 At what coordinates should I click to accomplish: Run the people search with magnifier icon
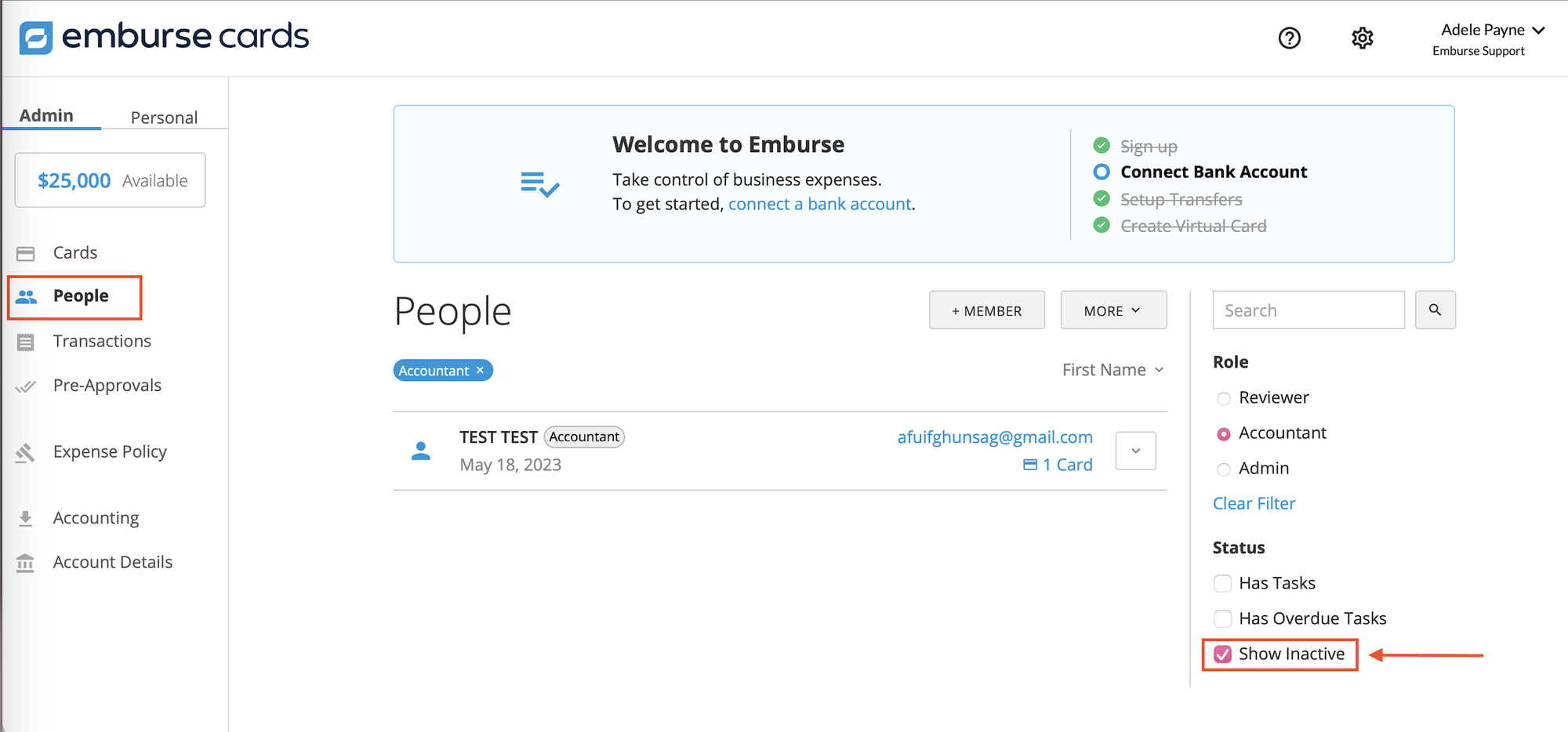coord(1435,310)
